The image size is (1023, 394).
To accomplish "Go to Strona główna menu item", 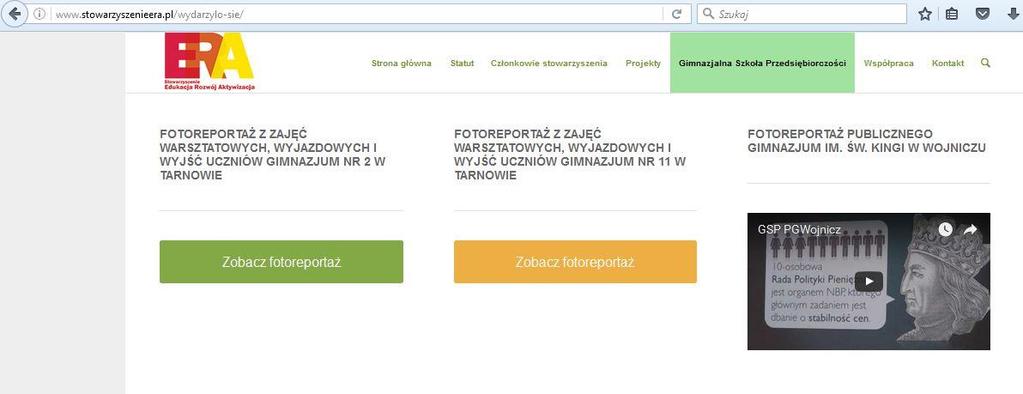I will pyautogui.click(x=401, y=63).
